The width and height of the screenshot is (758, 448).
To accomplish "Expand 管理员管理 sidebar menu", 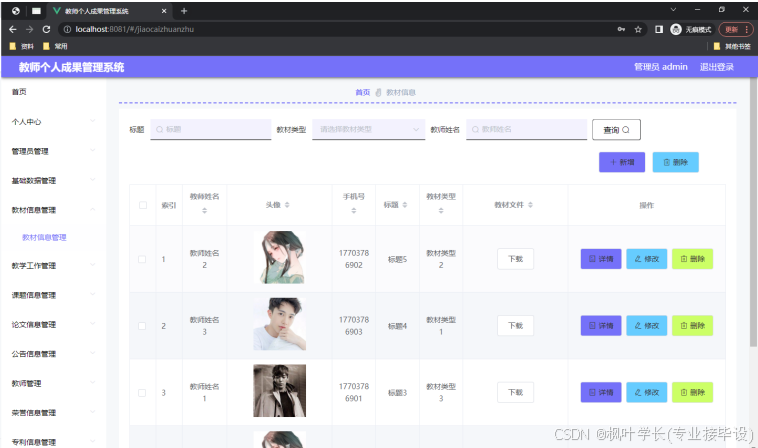I will click(53, 151).
